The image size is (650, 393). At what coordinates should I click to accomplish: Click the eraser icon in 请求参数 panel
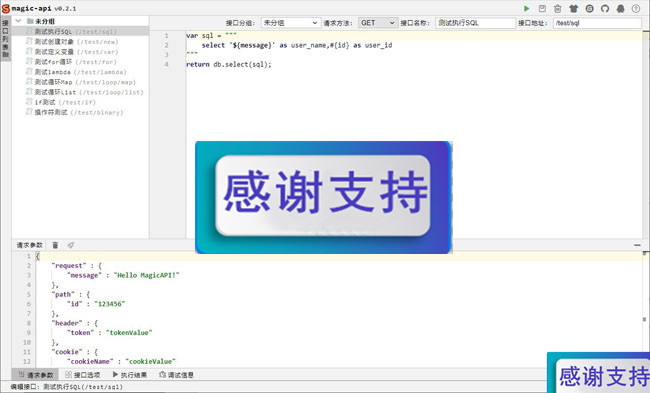click(x=71, y=245)
